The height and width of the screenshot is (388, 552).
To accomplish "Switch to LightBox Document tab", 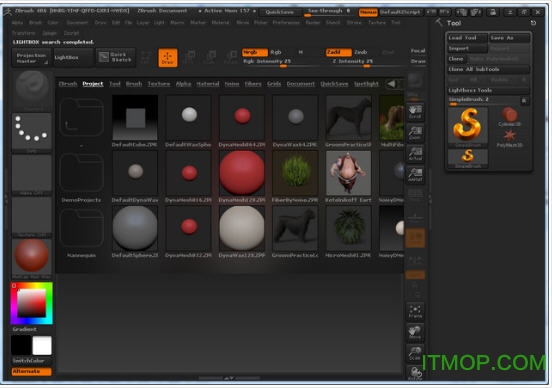I will tap(301, 84).
